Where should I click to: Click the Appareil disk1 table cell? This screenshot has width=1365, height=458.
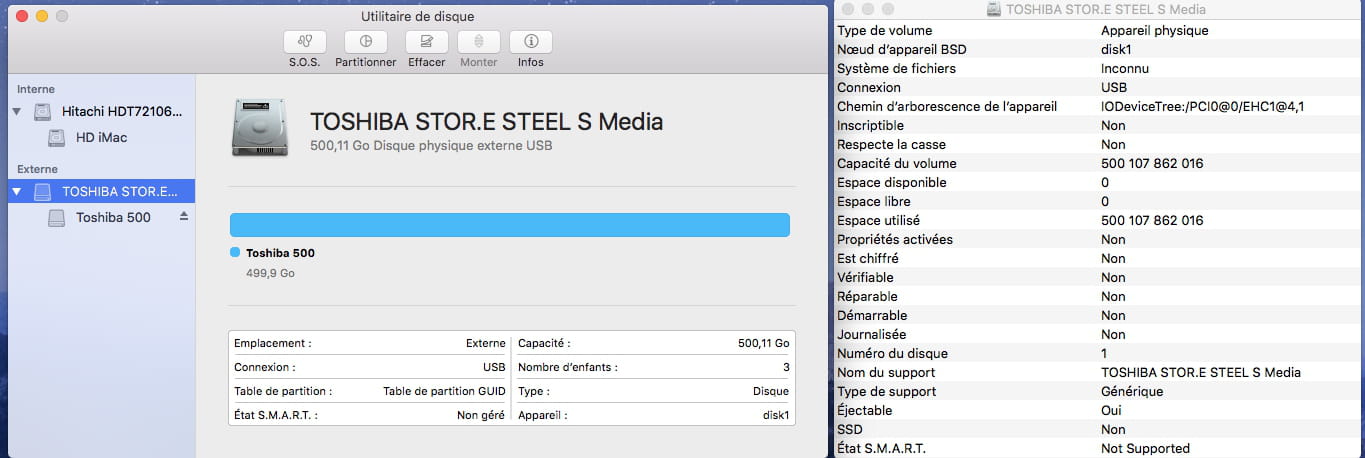(x=653, y=415)
